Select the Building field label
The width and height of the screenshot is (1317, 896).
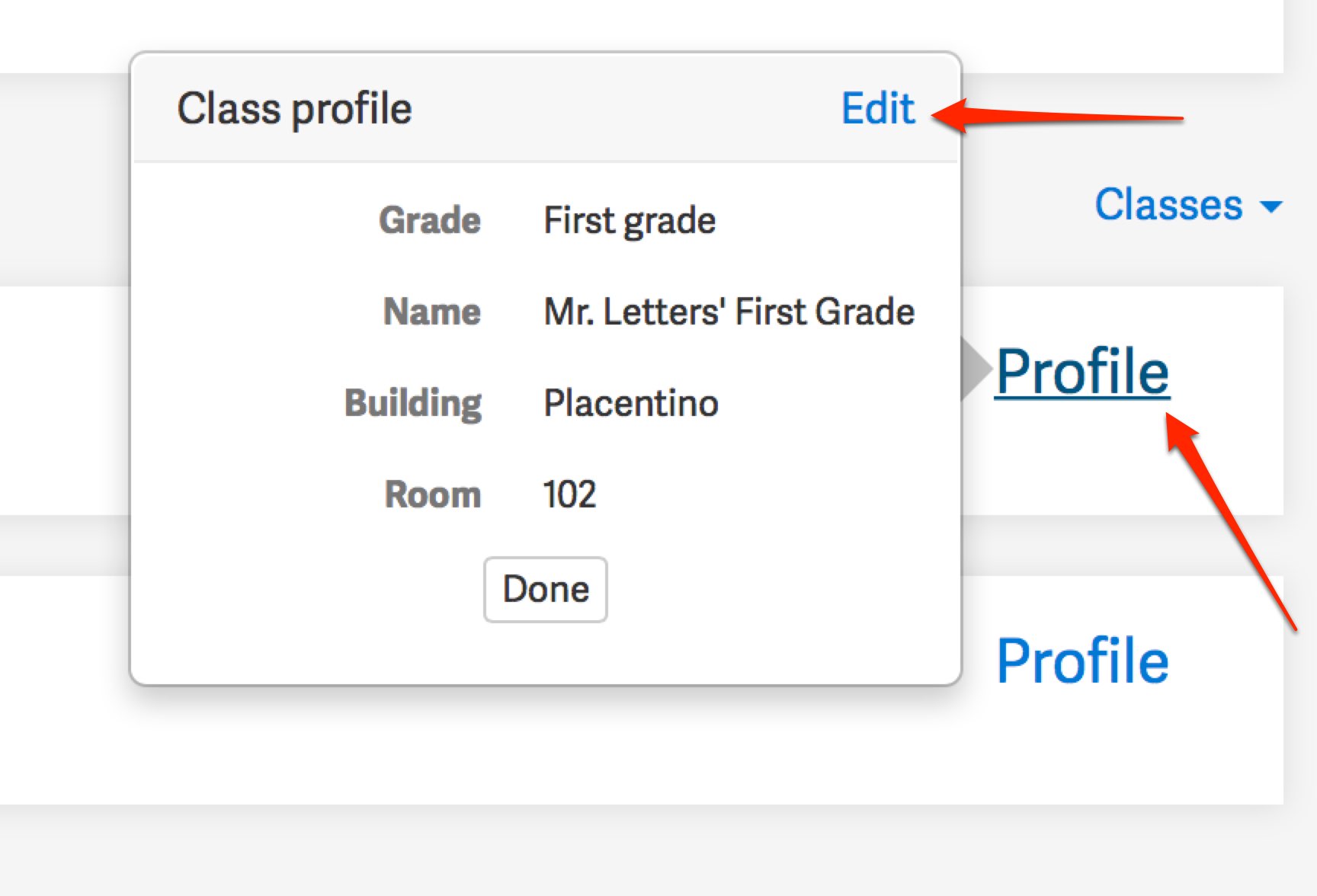[x=413, y=404]
